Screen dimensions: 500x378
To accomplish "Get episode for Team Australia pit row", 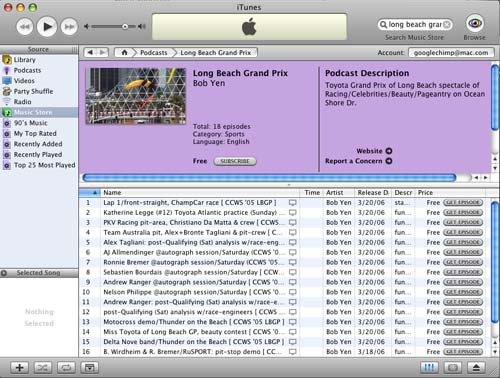I will [x=463, y=232].
